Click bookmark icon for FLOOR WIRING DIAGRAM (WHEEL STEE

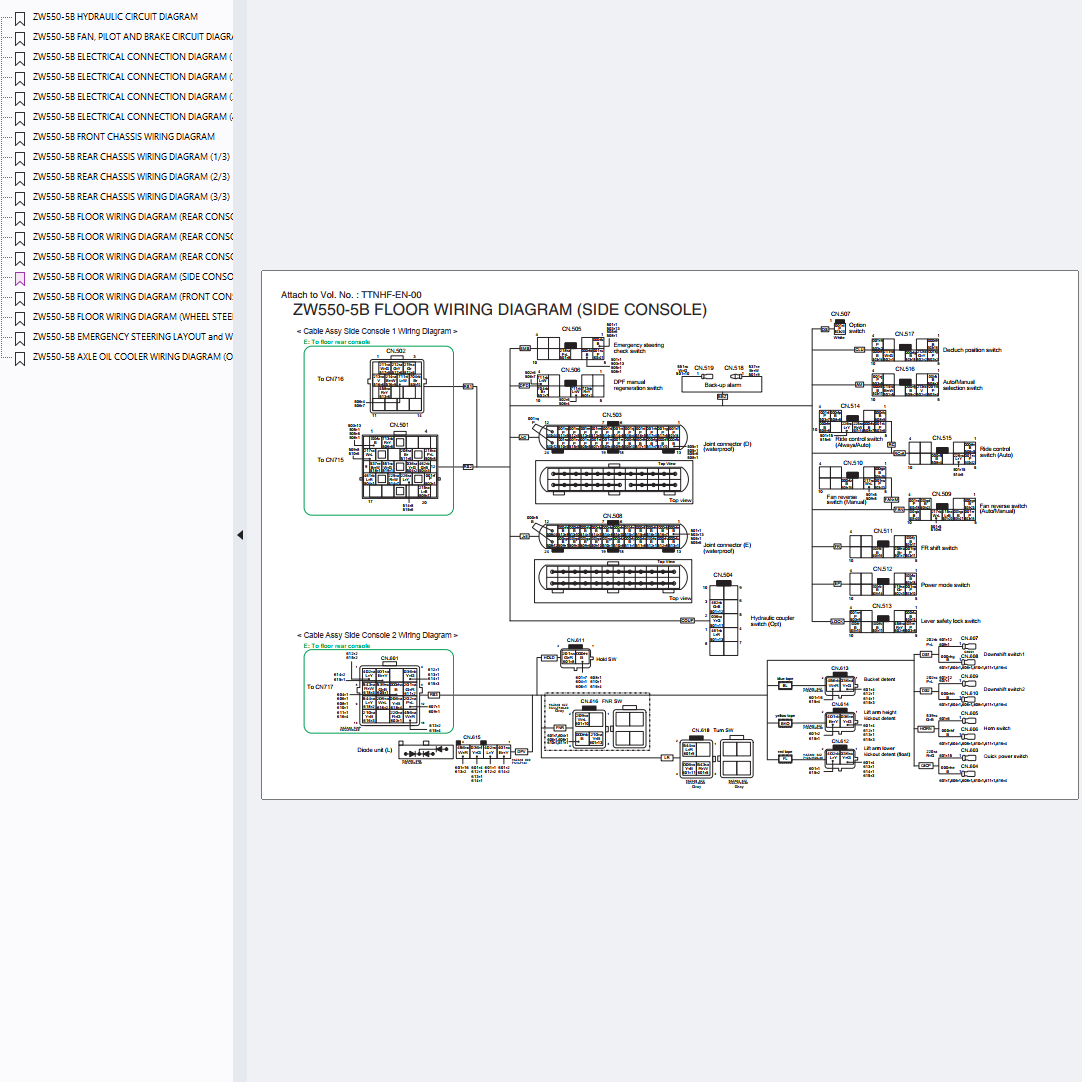20,319
